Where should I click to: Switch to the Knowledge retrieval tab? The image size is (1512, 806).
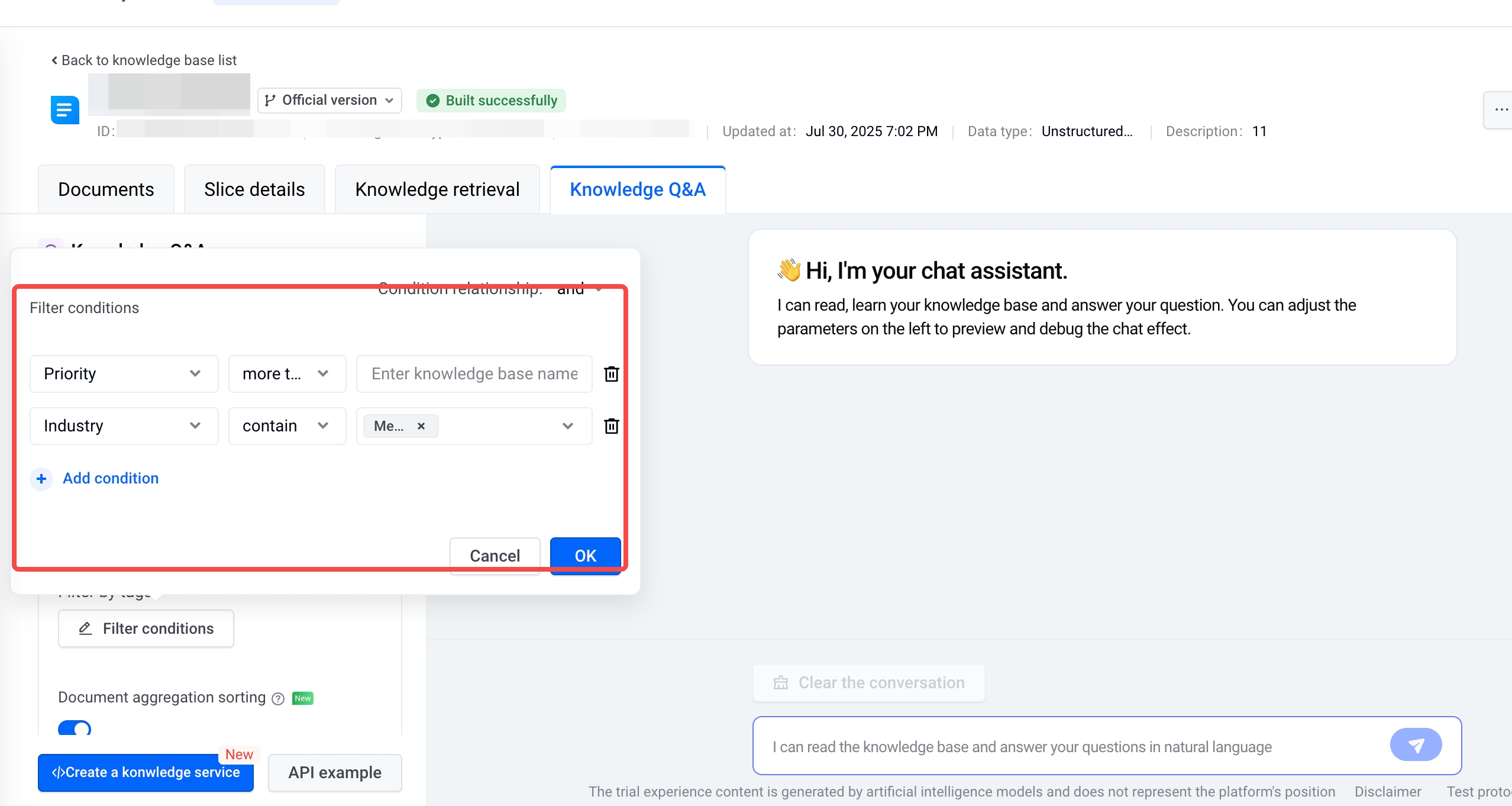coord(437,189)
